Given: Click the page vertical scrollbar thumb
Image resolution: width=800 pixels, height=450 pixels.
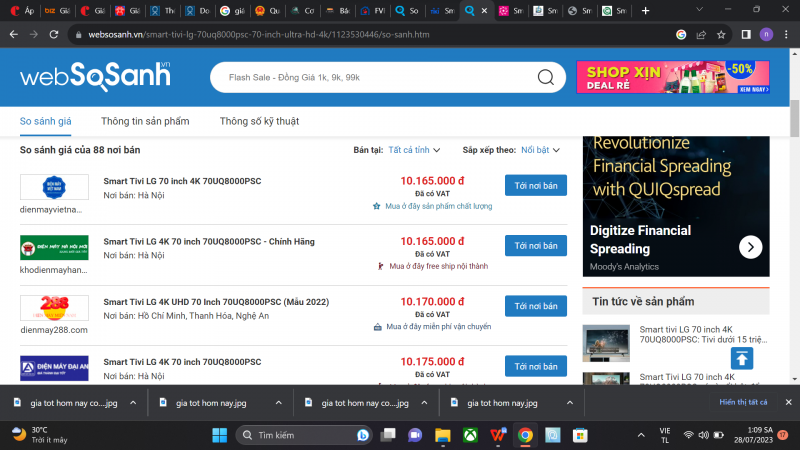Looking at the screenshot, I should [x=794, y=118].
